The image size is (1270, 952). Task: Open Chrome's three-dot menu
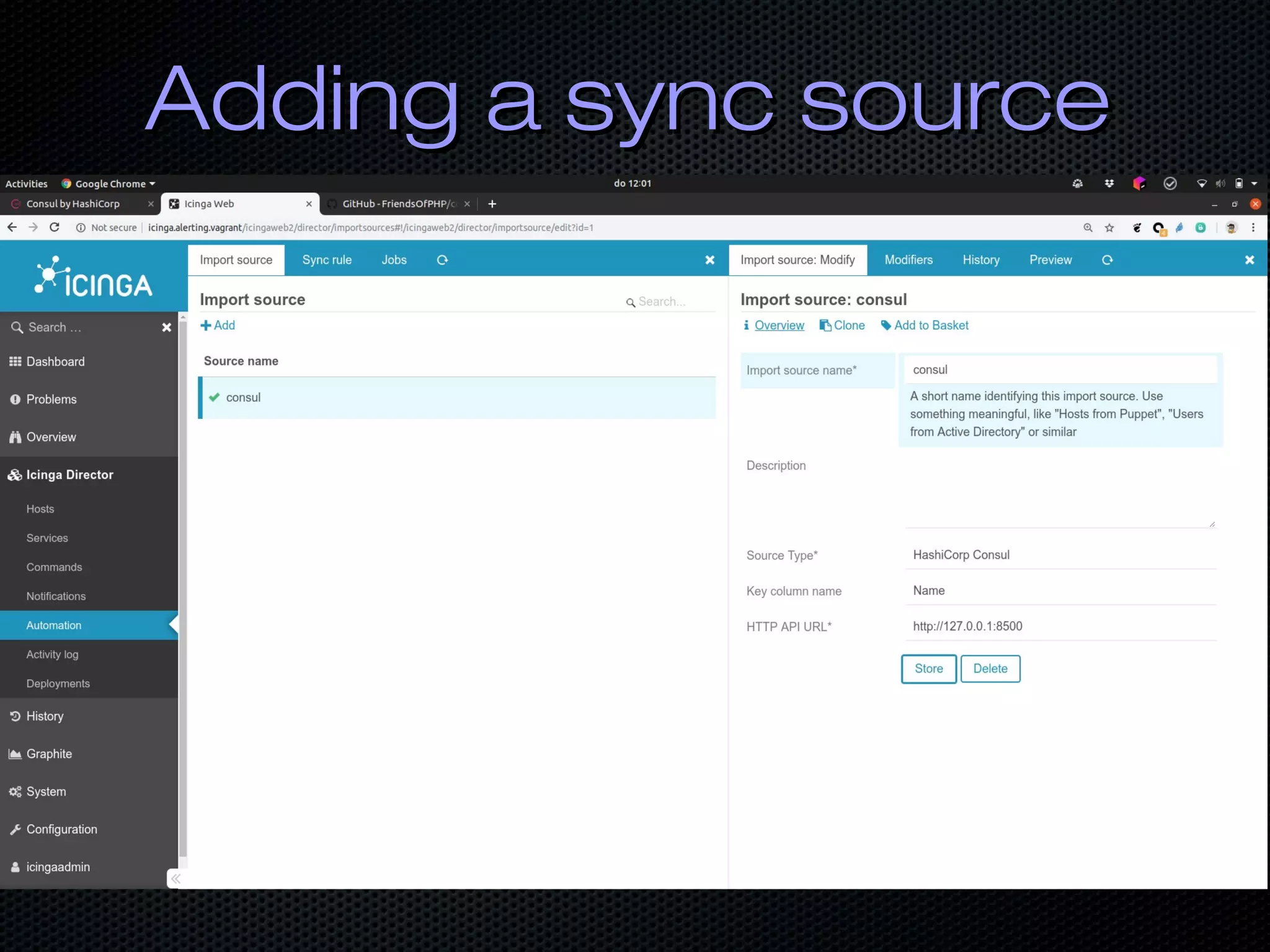pos(1253,227)
